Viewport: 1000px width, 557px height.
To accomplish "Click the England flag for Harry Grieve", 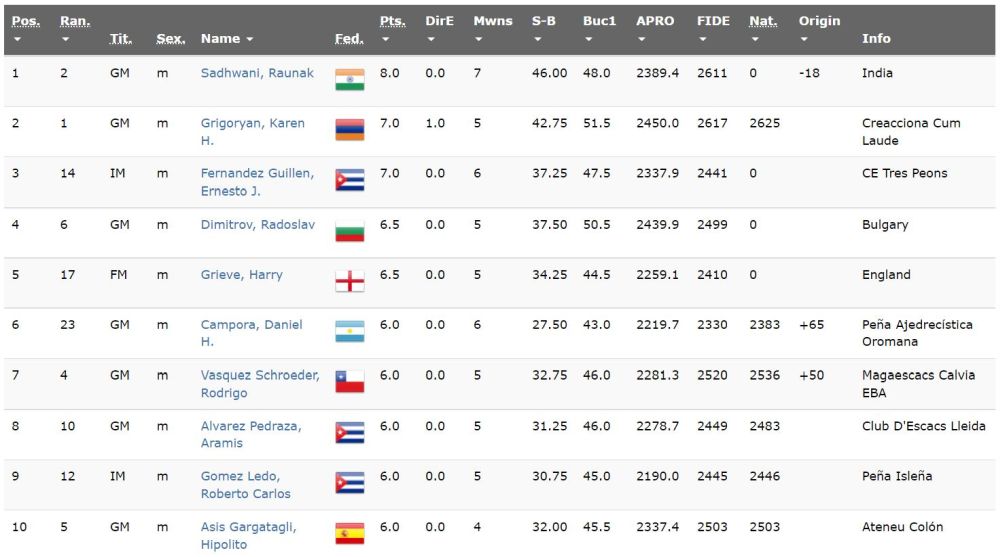I will coord(350,281).
